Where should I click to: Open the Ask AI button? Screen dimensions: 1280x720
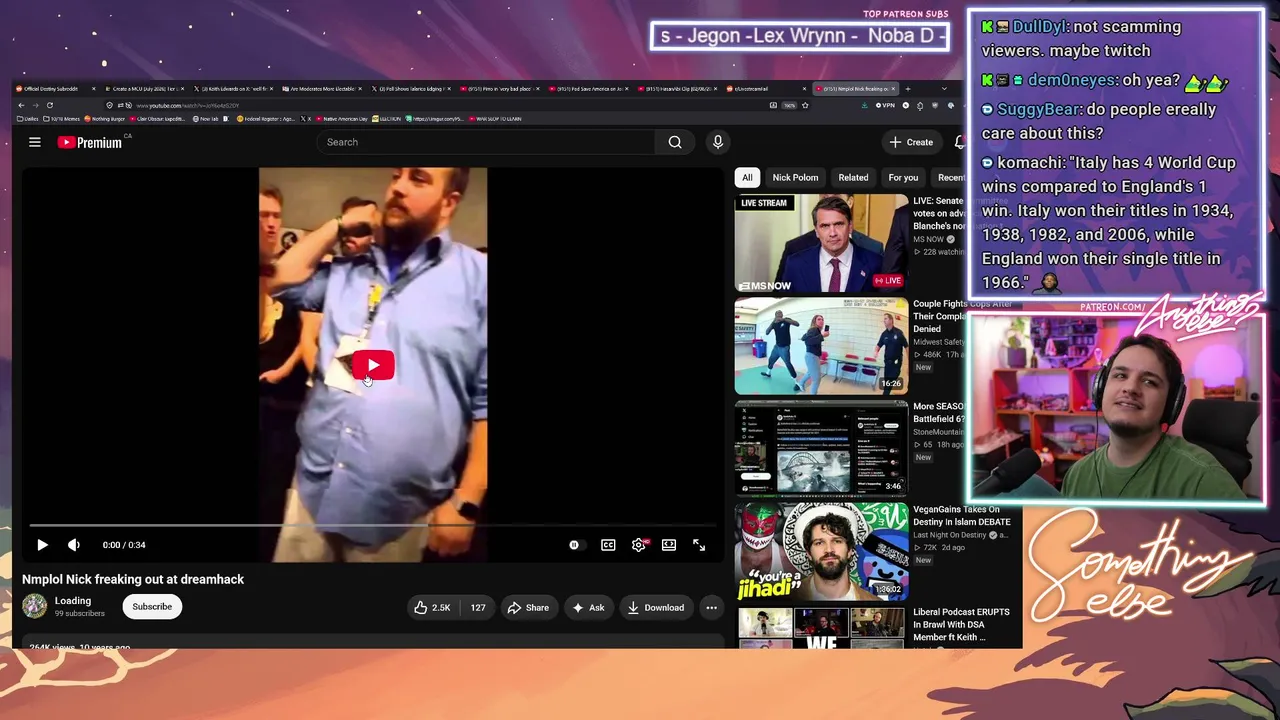tap(588, 607)
